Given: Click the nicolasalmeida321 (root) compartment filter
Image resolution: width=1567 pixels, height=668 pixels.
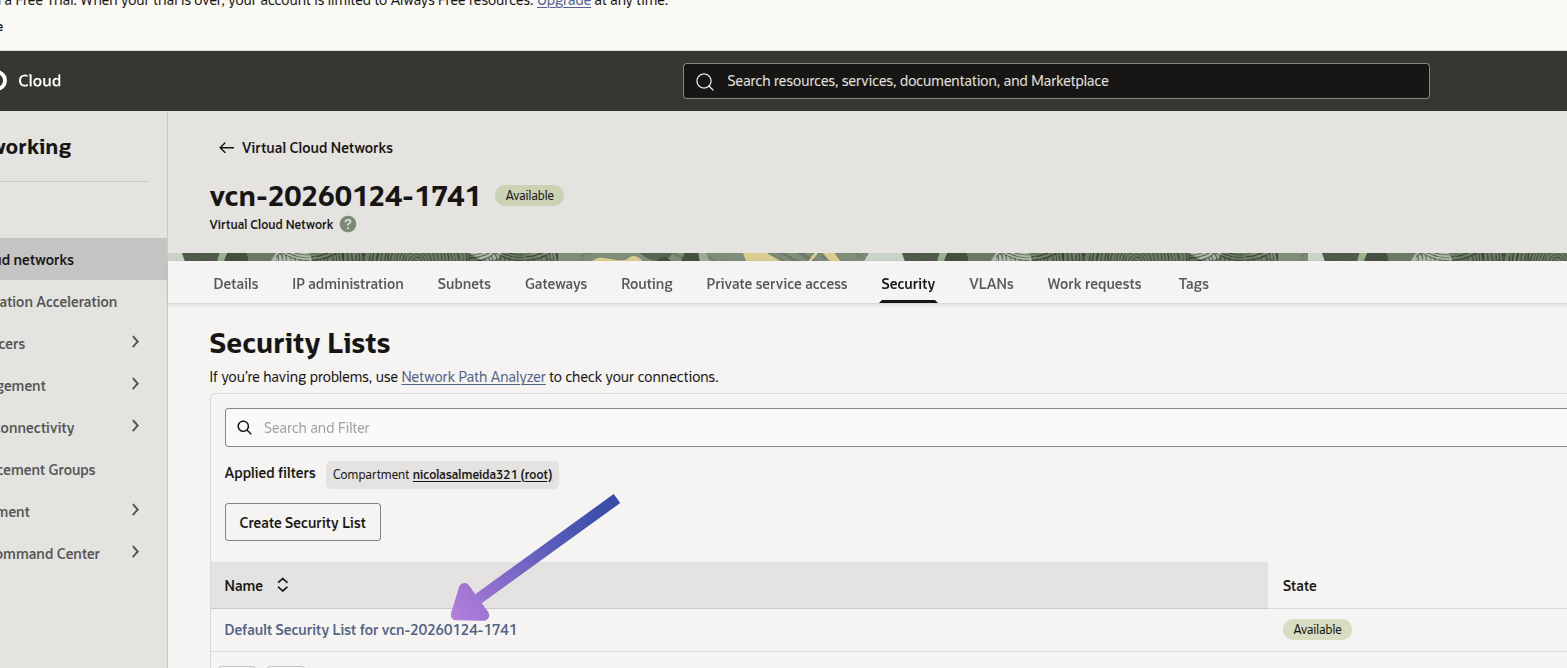Looking at the screenshot, I should (482, 474).
